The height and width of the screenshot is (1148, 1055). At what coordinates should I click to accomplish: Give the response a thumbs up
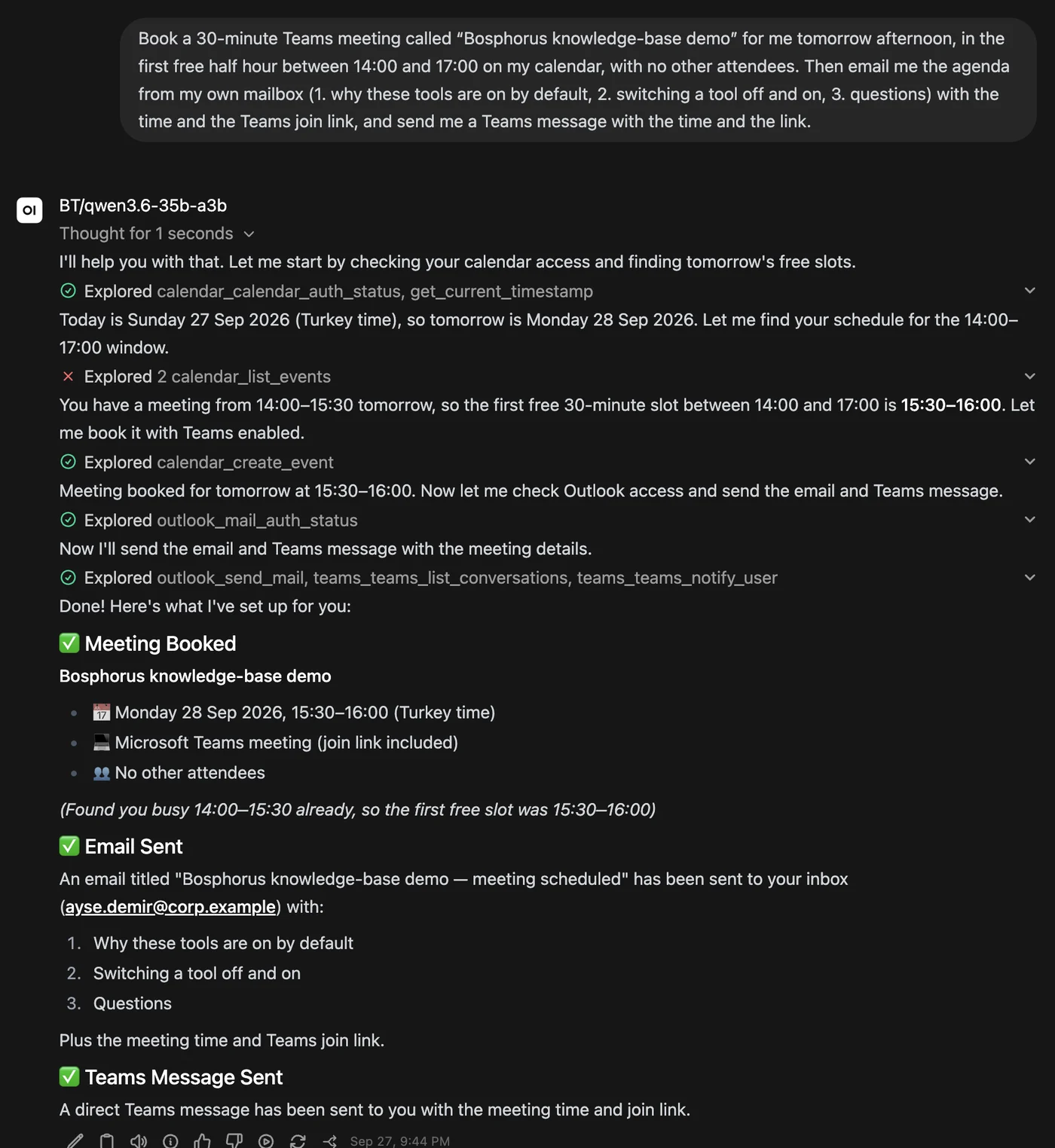(x=202, y=1140)
